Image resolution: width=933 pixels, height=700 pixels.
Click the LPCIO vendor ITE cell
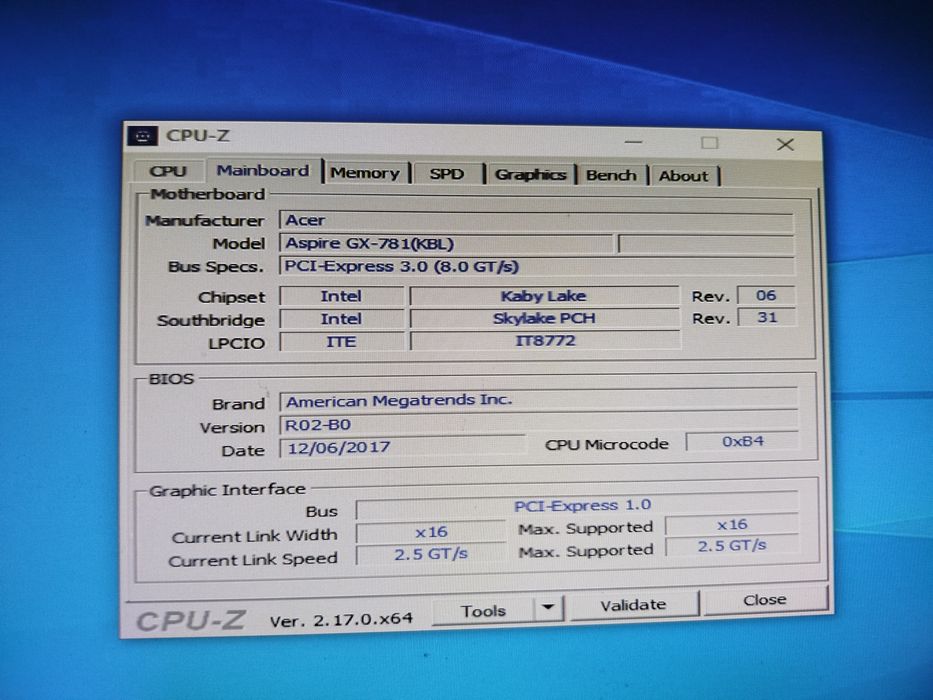click(x=342, y=342)
